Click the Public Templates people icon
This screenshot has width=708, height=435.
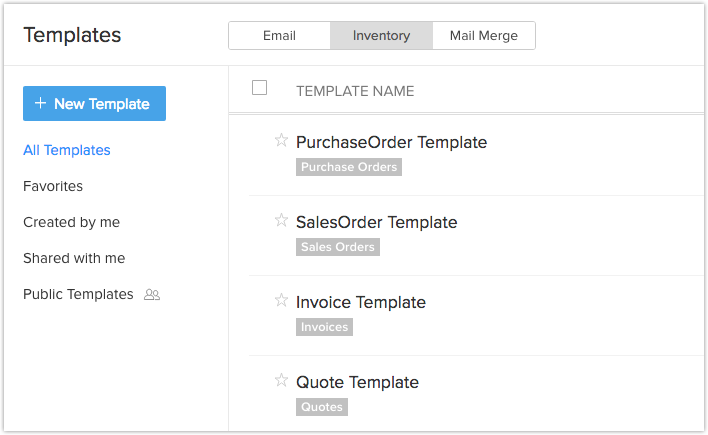click(152, 295)
